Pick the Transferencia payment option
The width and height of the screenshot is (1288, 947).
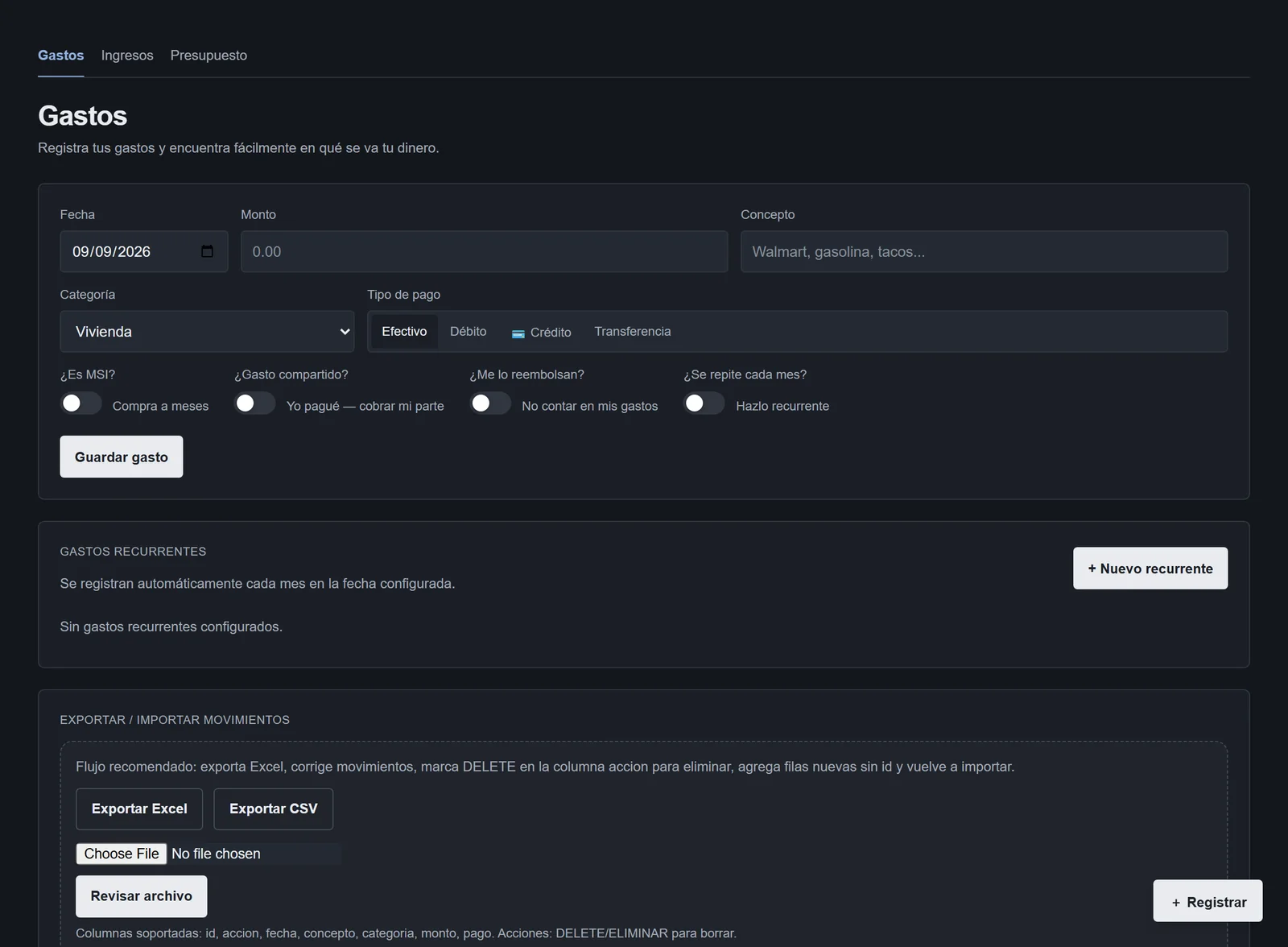click(633, 332)
